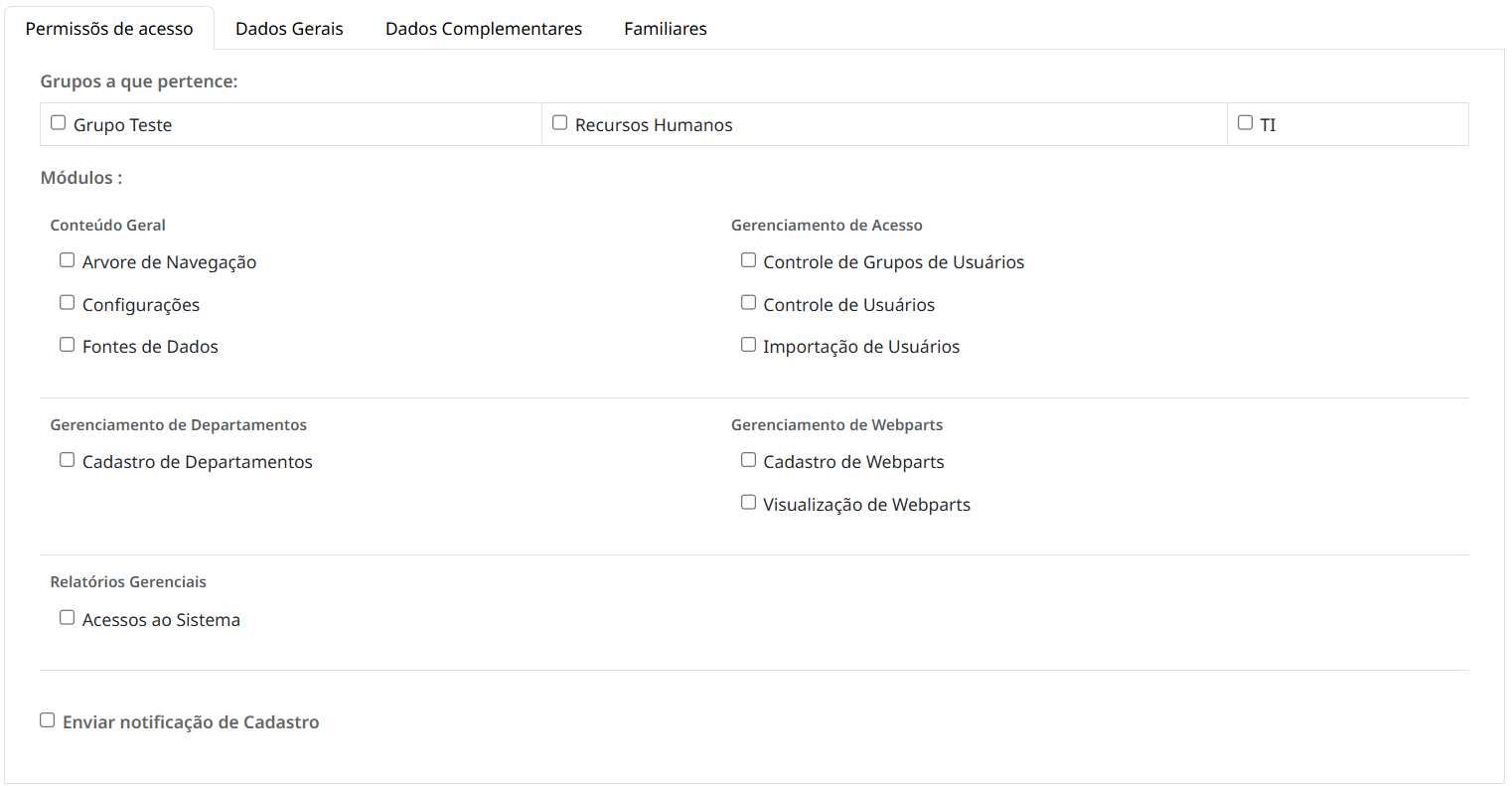1512x786 pixels.
Task: Enable Cadastro de Departamentos permission
Action: (68, 460)
